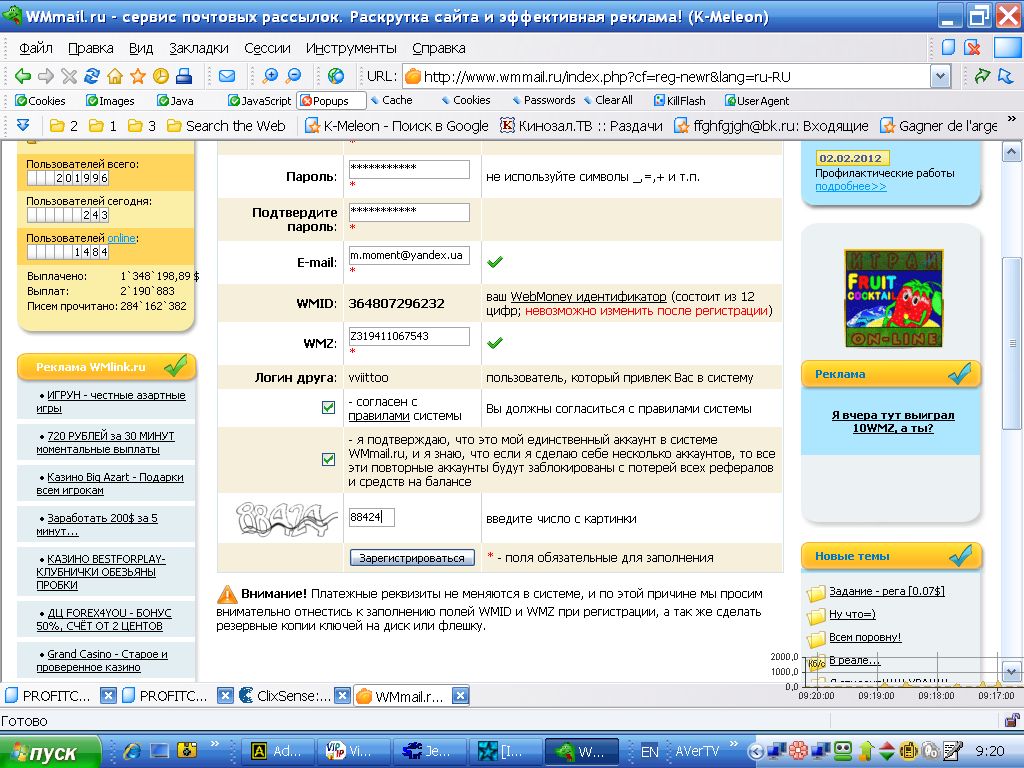Open bookmarks via the star icon
This screenshot has height=768, width=1024.
coord(138,76)
